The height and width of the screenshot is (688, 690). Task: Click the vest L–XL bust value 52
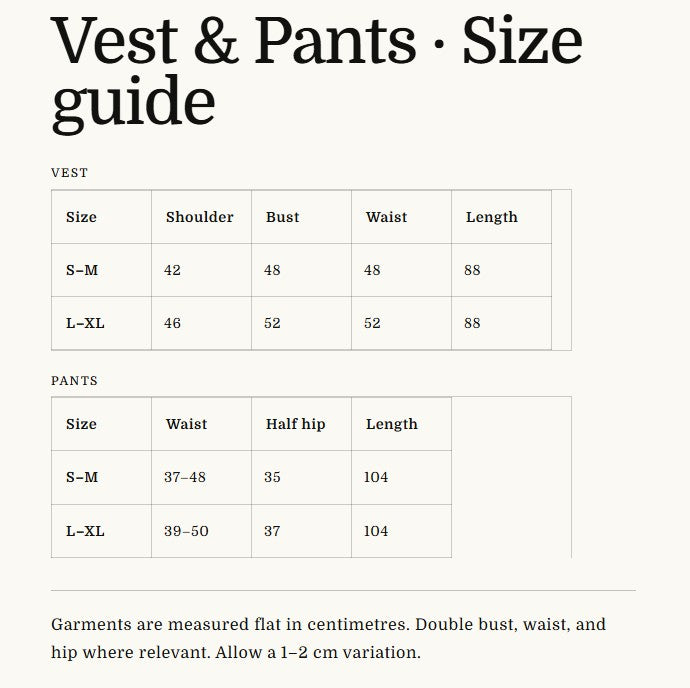[x=272, y=323]
